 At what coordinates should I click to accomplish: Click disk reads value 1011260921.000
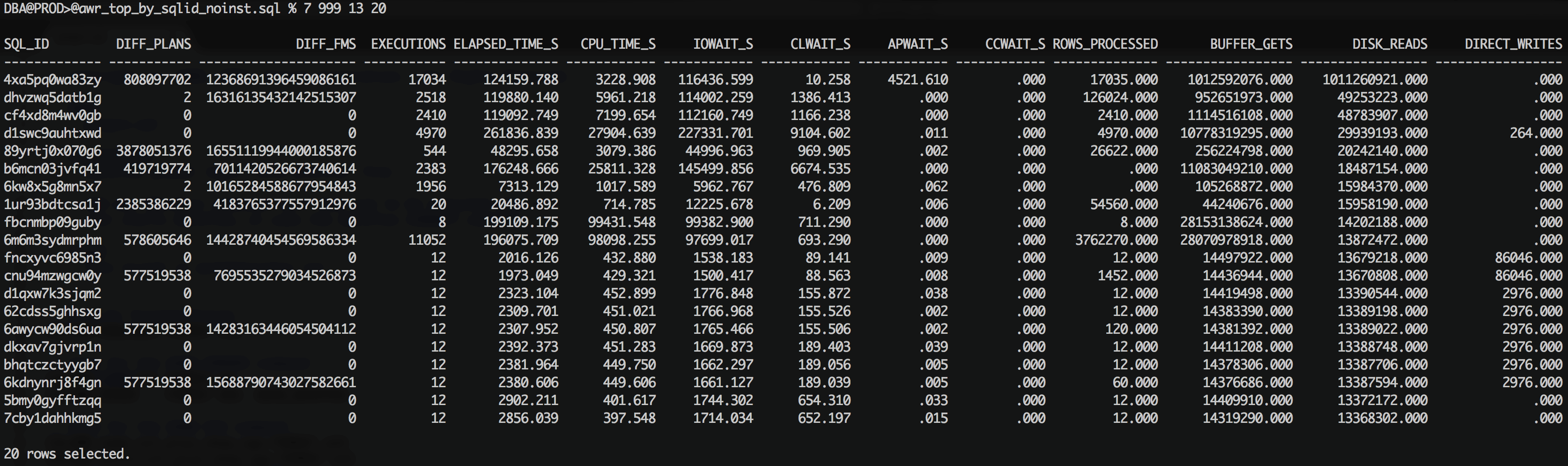1375,80
